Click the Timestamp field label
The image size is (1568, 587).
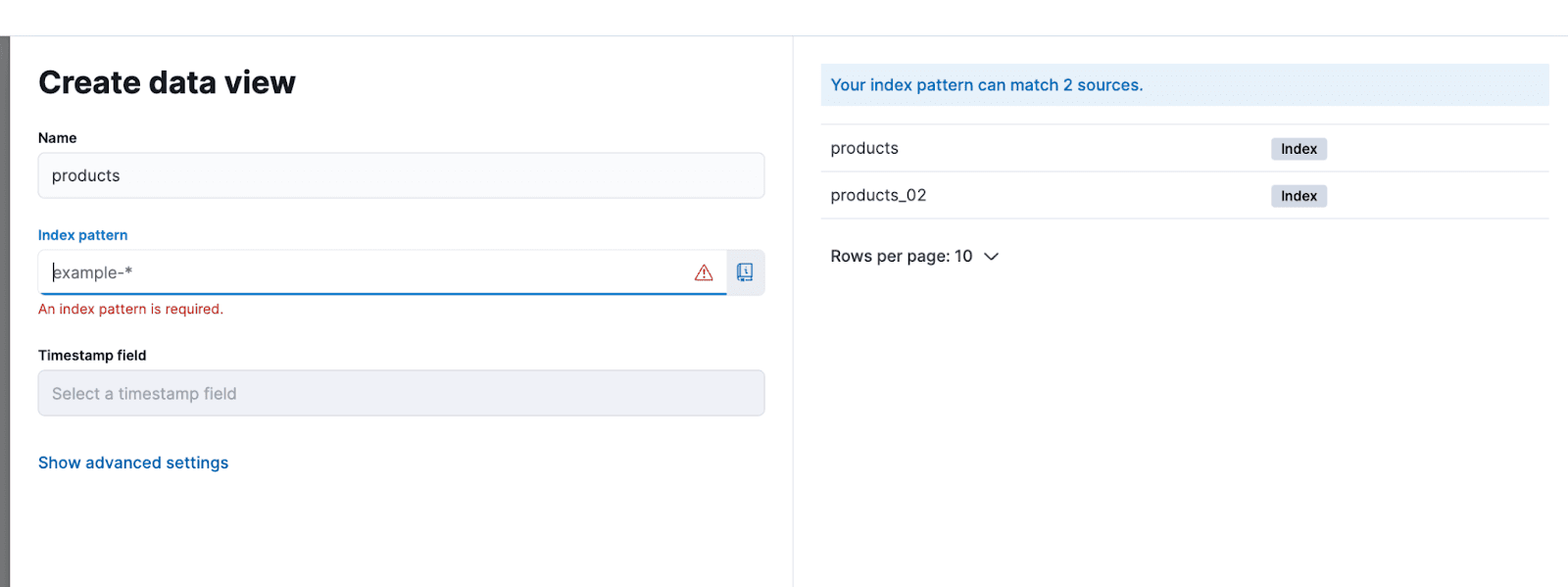coord(92,355)
